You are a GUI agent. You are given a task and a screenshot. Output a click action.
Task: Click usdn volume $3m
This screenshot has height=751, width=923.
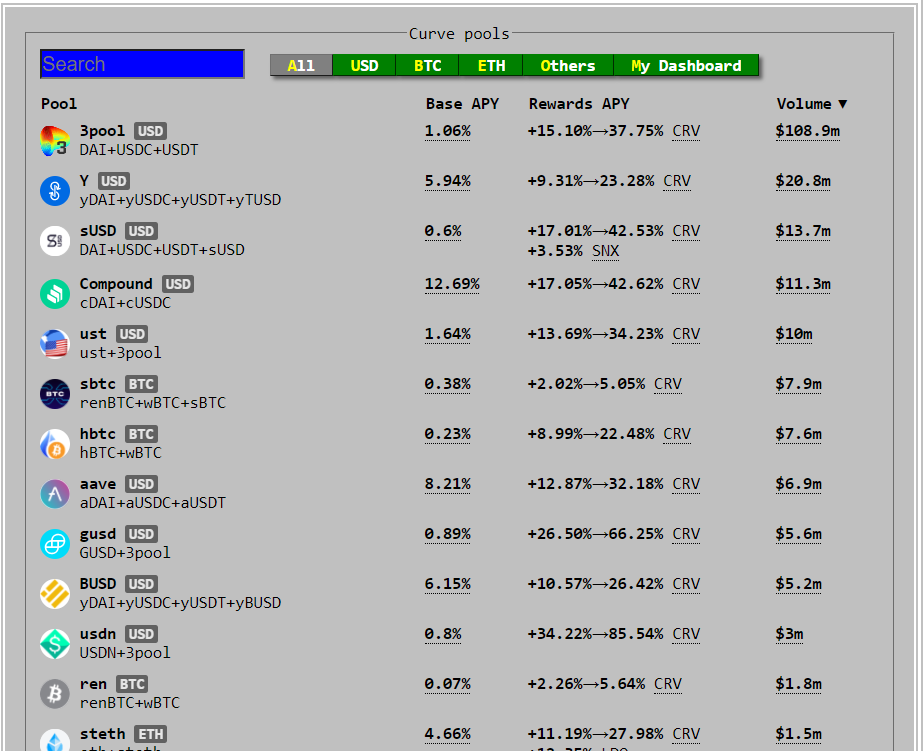pyautogui.click(x=789, y=634)
